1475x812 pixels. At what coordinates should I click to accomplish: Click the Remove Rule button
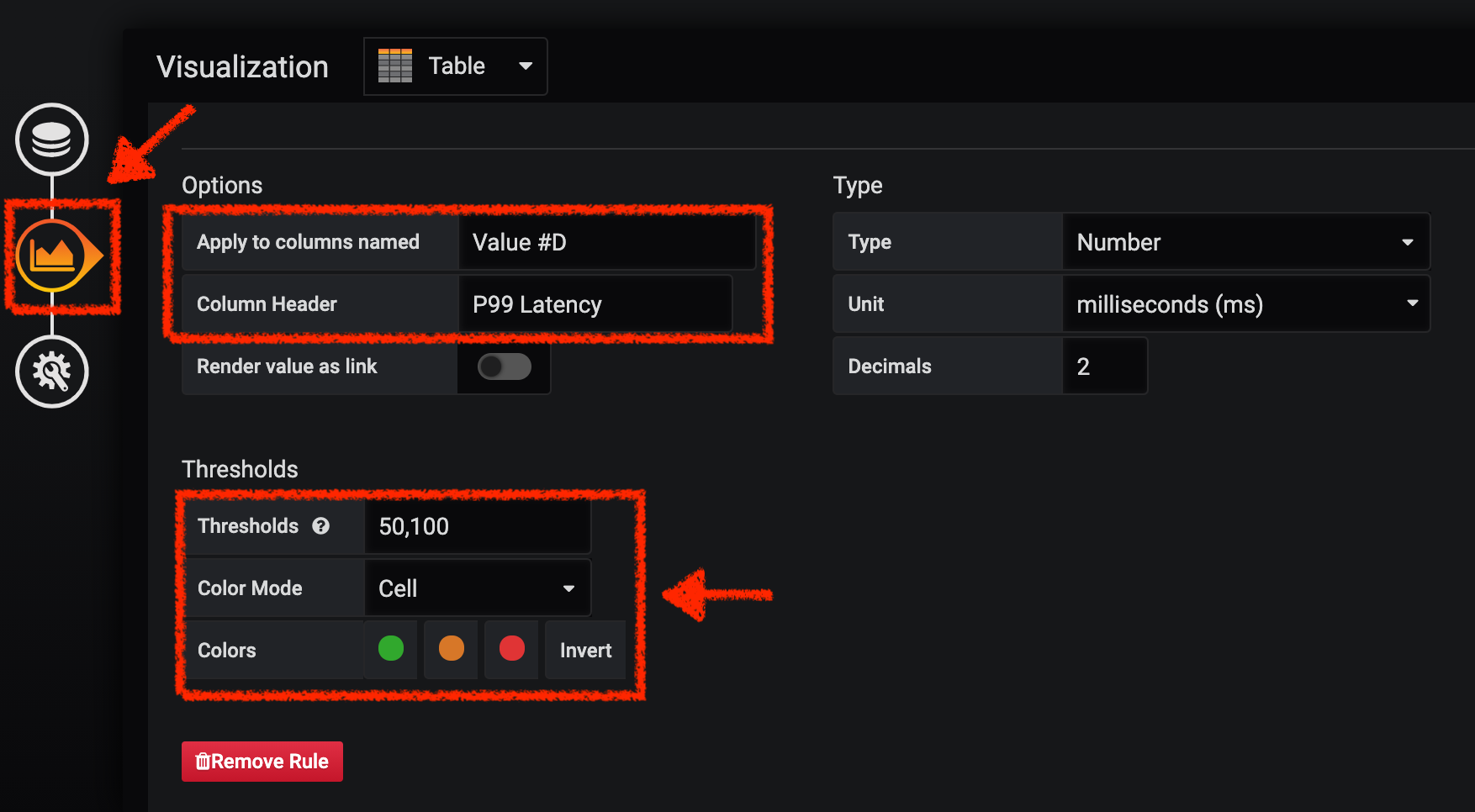[262, 762]
